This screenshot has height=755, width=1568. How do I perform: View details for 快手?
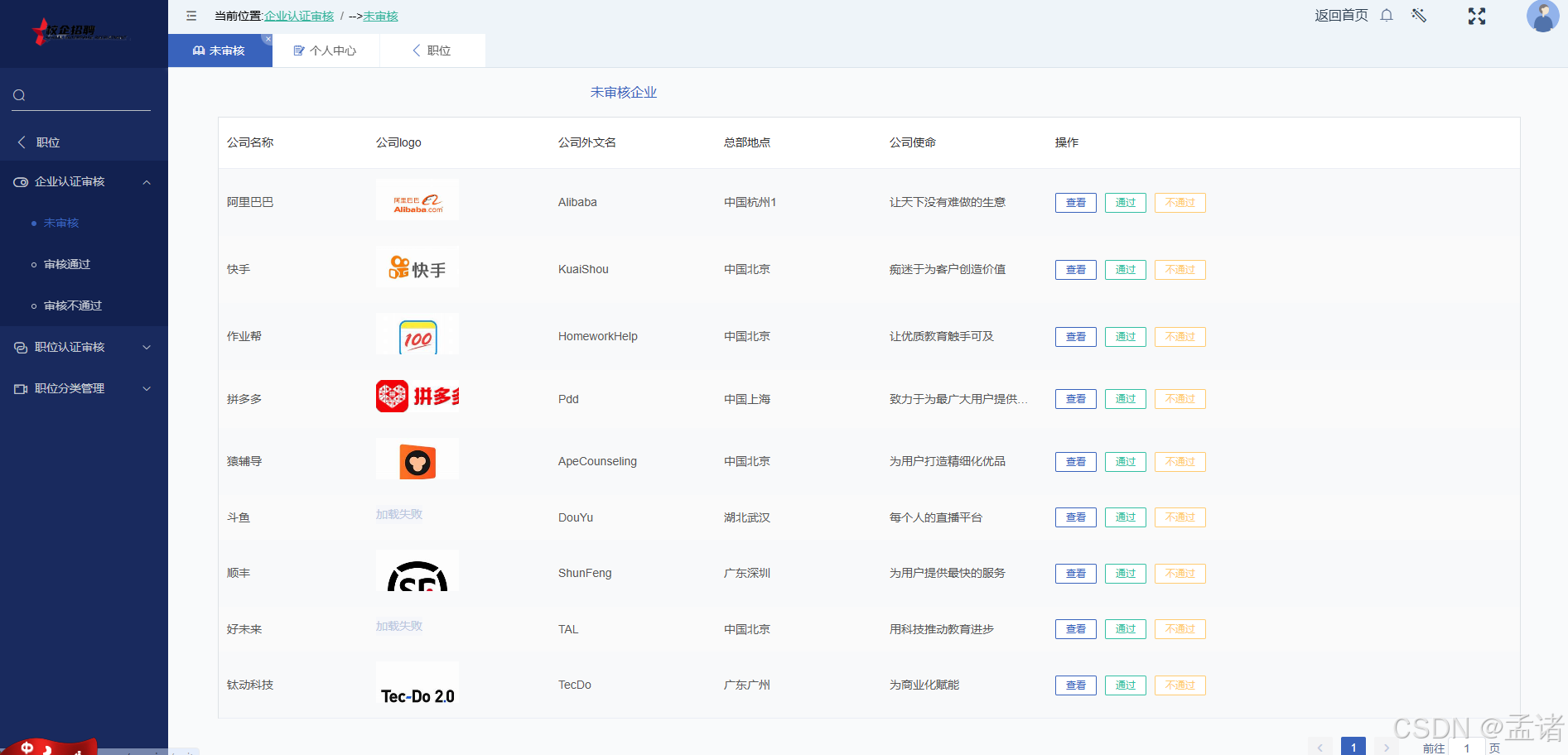(x=1075, y=270)
